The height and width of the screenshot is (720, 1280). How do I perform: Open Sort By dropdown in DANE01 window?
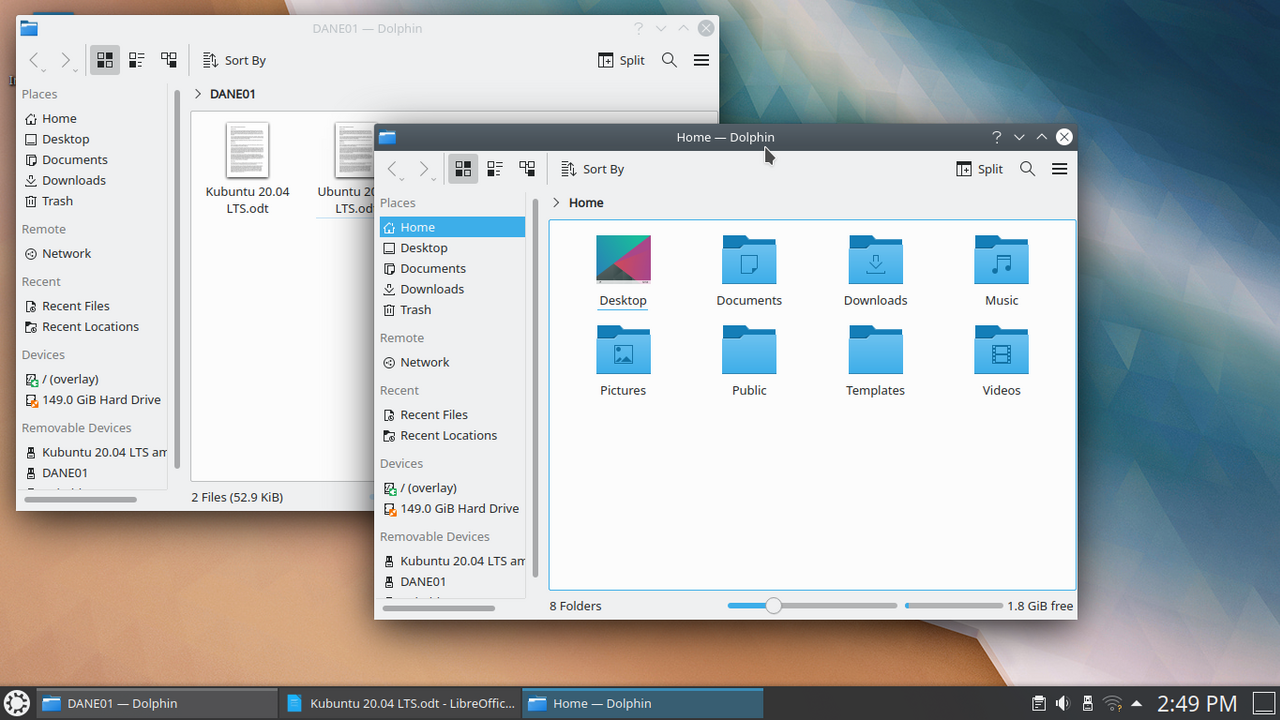click(234, 60)
